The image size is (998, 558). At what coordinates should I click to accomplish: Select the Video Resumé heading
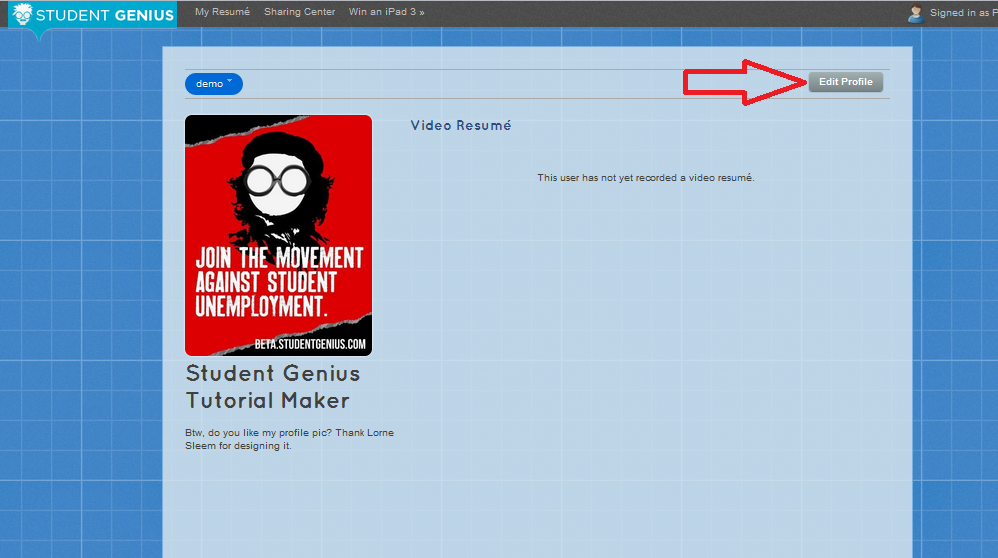click(461, 125)
